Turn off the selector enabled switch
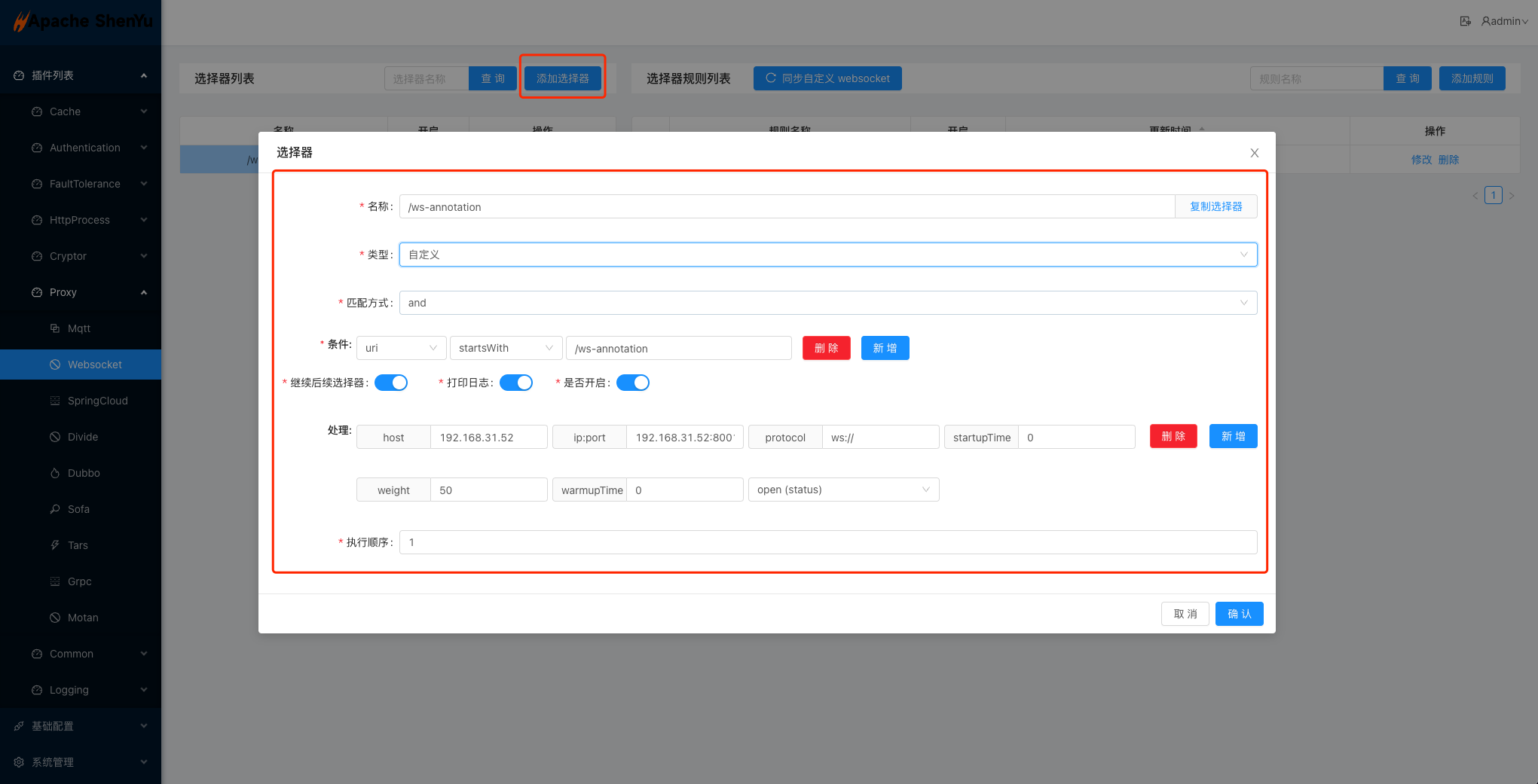 click(633, 383)
